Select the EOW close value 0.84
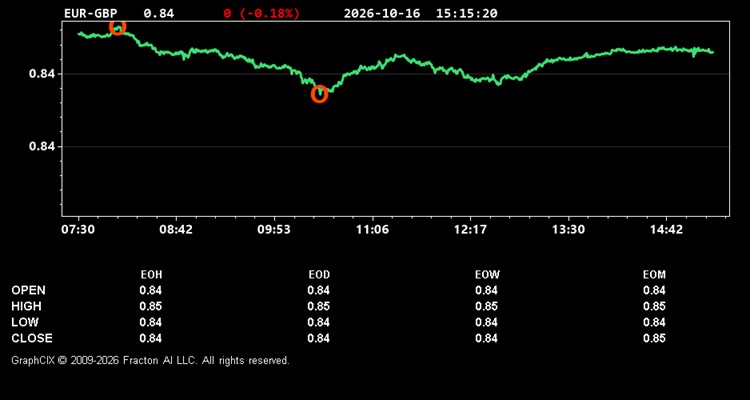The height and width of the screenshot is (400, 750). (x=486, y=338)
